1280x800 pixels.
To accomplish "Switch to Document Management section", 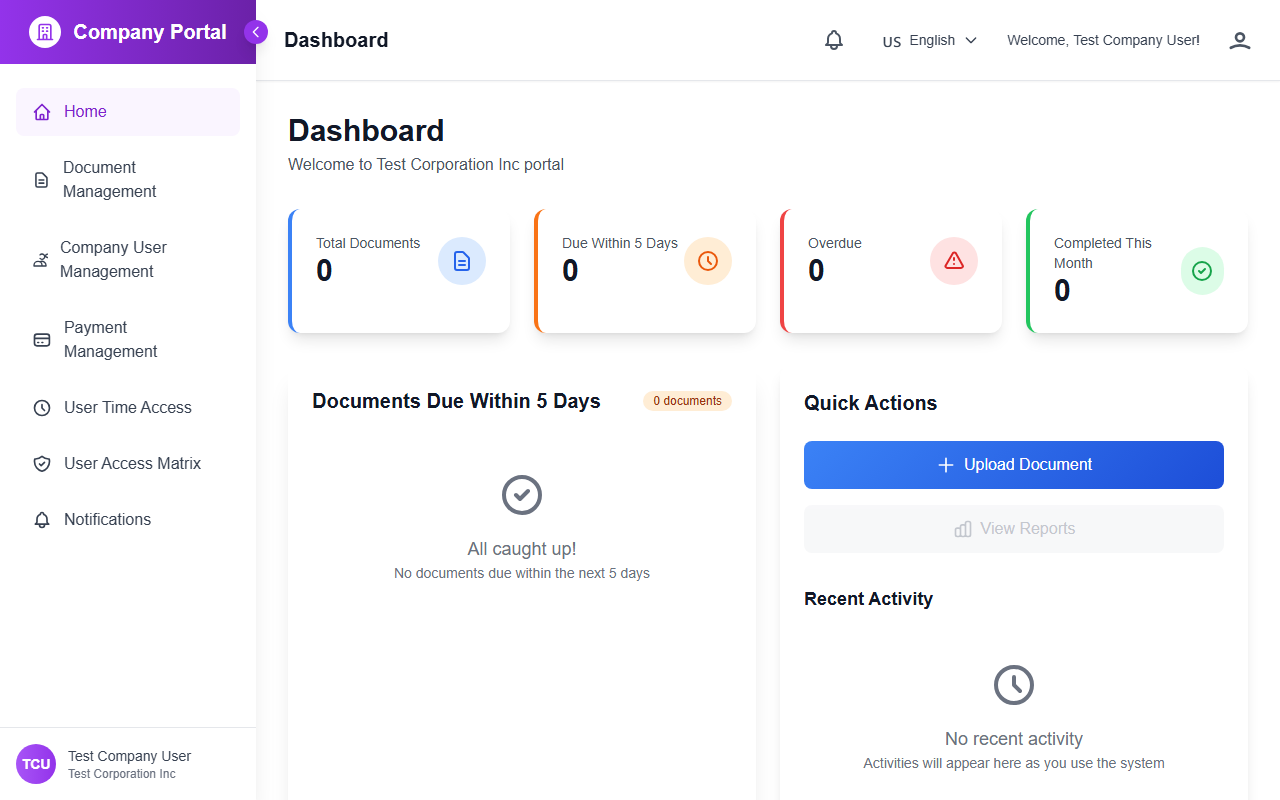I will point(110,179).
